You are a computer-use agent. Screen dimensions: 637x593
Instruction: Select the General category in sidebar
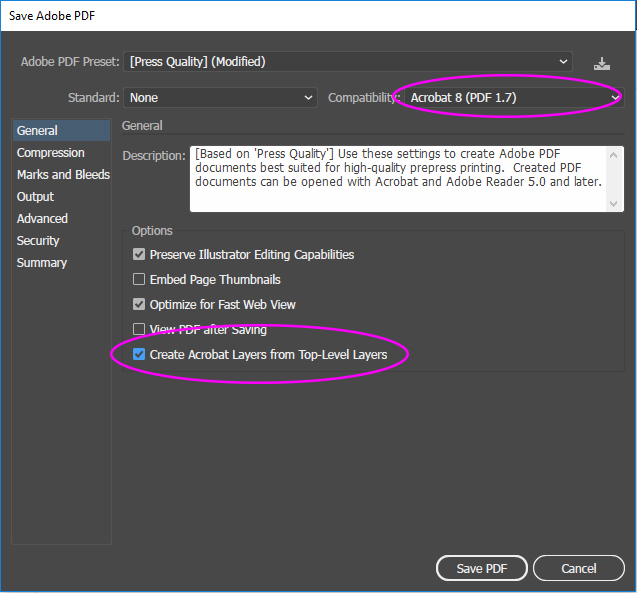click(x=61, y=130)
